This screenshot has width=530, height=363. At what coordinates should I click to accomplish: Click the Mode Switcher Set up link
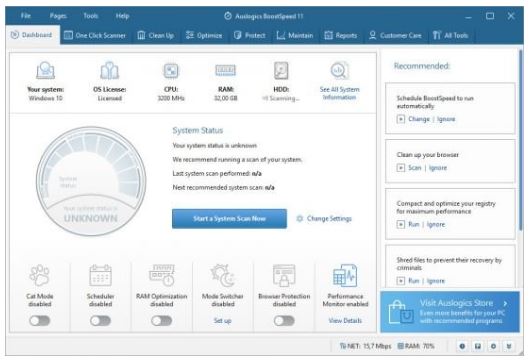[222, 320]
